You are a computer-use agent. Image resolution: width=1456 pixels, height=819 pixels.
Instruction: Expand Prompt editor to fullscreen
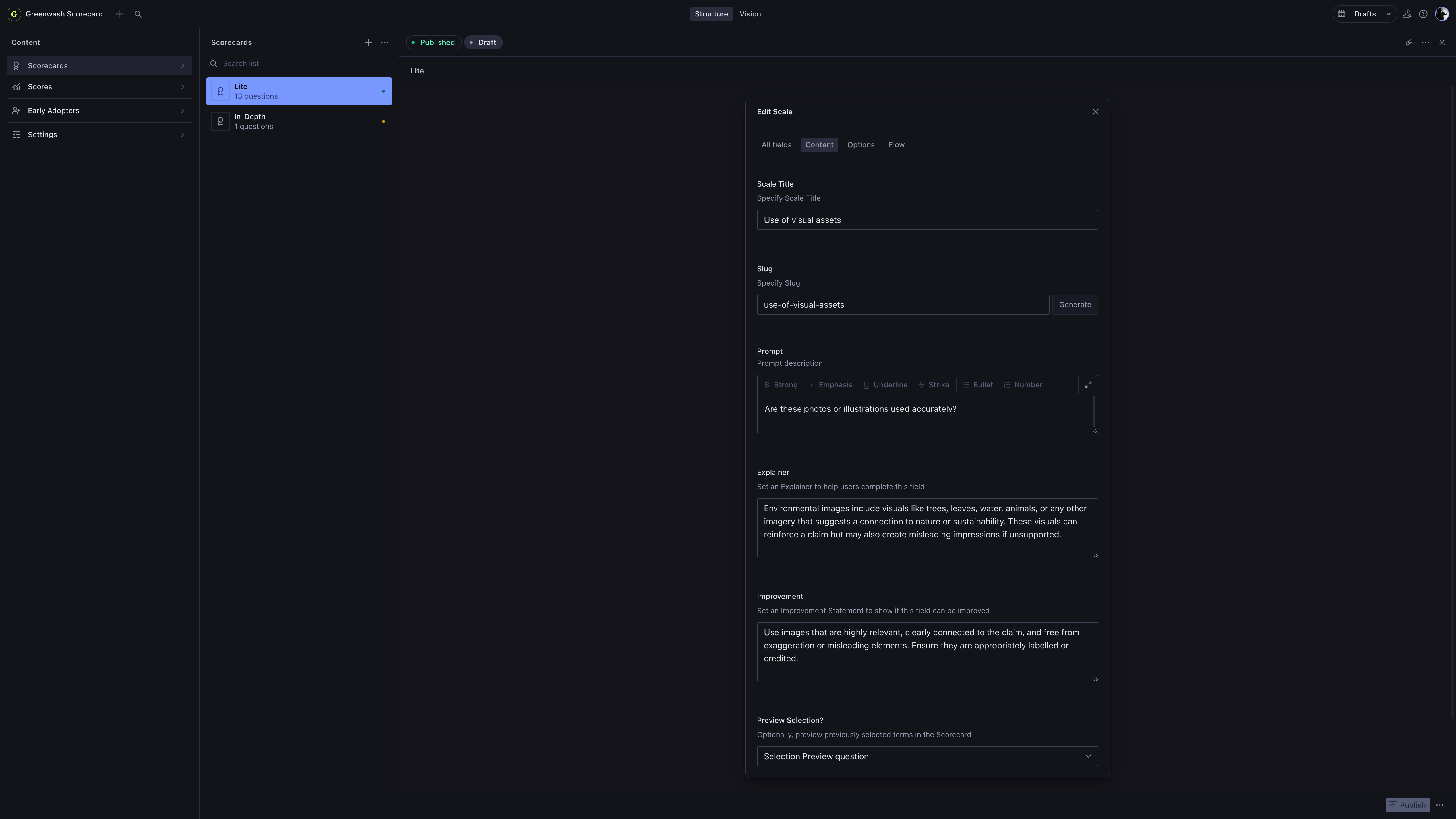pyautogui.click(x=1087, y=385)
